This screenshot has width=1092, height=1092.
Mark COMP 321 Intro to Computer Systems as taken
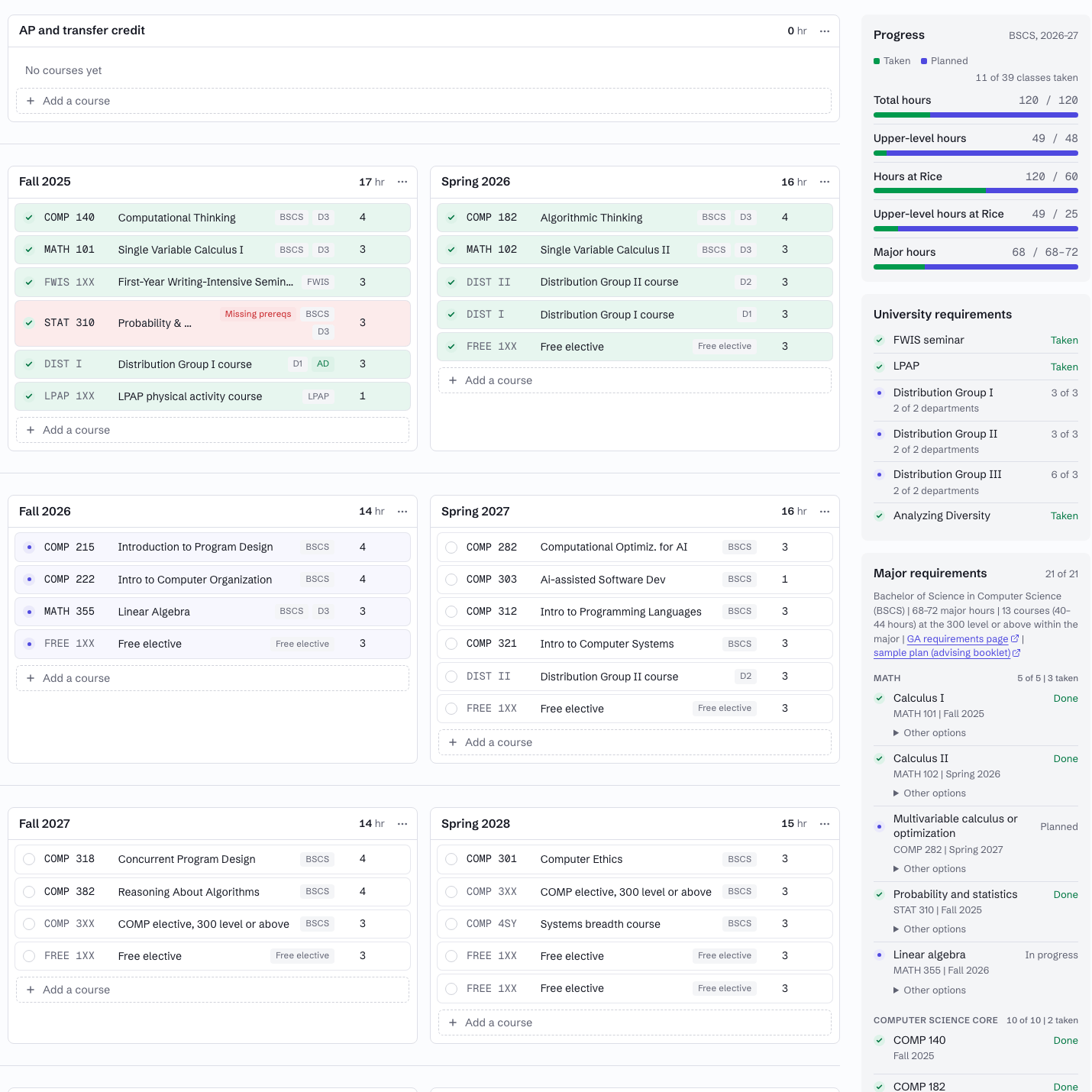451,644
